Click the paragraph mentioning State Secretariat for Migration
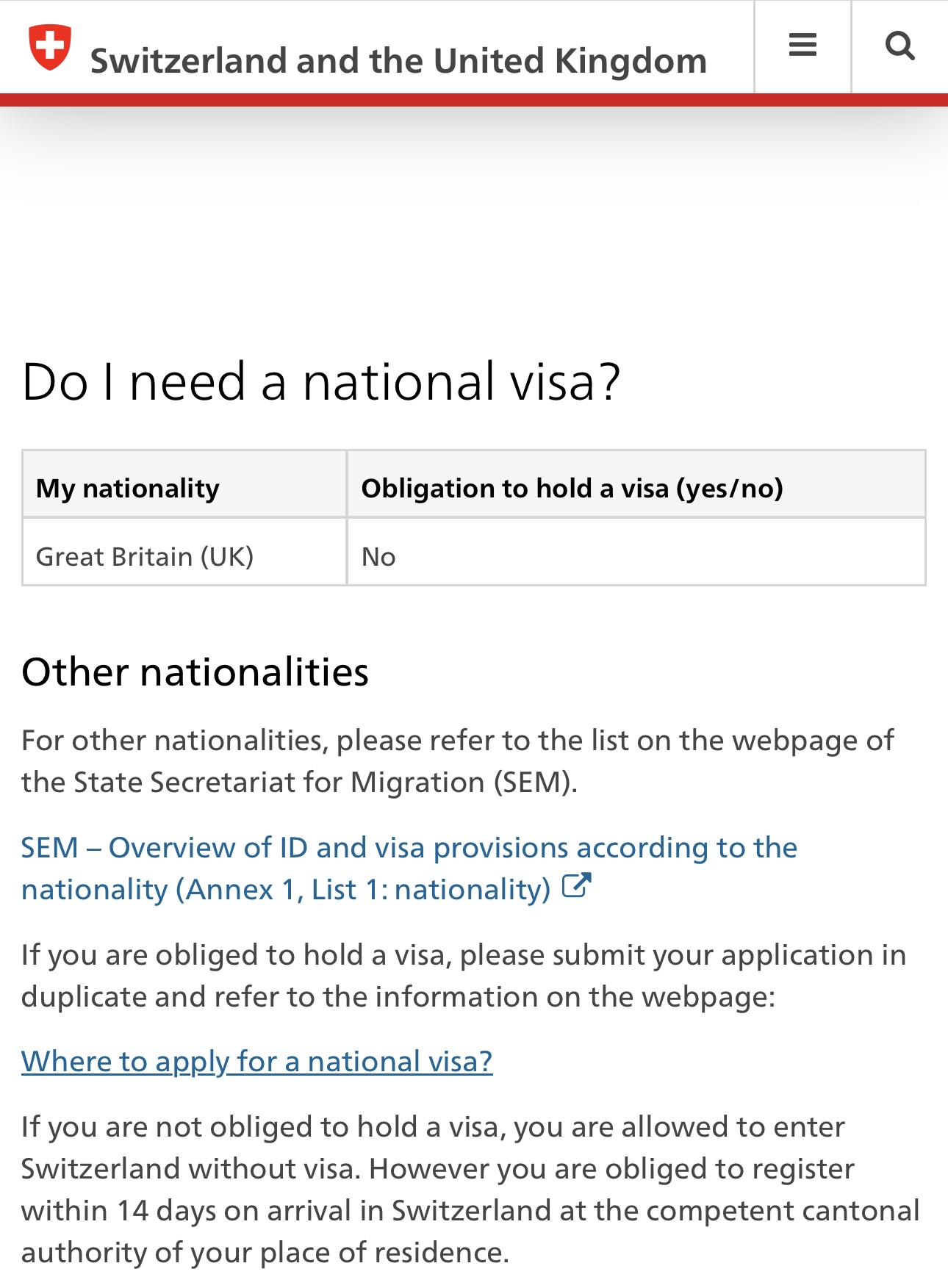The height and width of the screenshot is (1288, 948). pos(457,761)
